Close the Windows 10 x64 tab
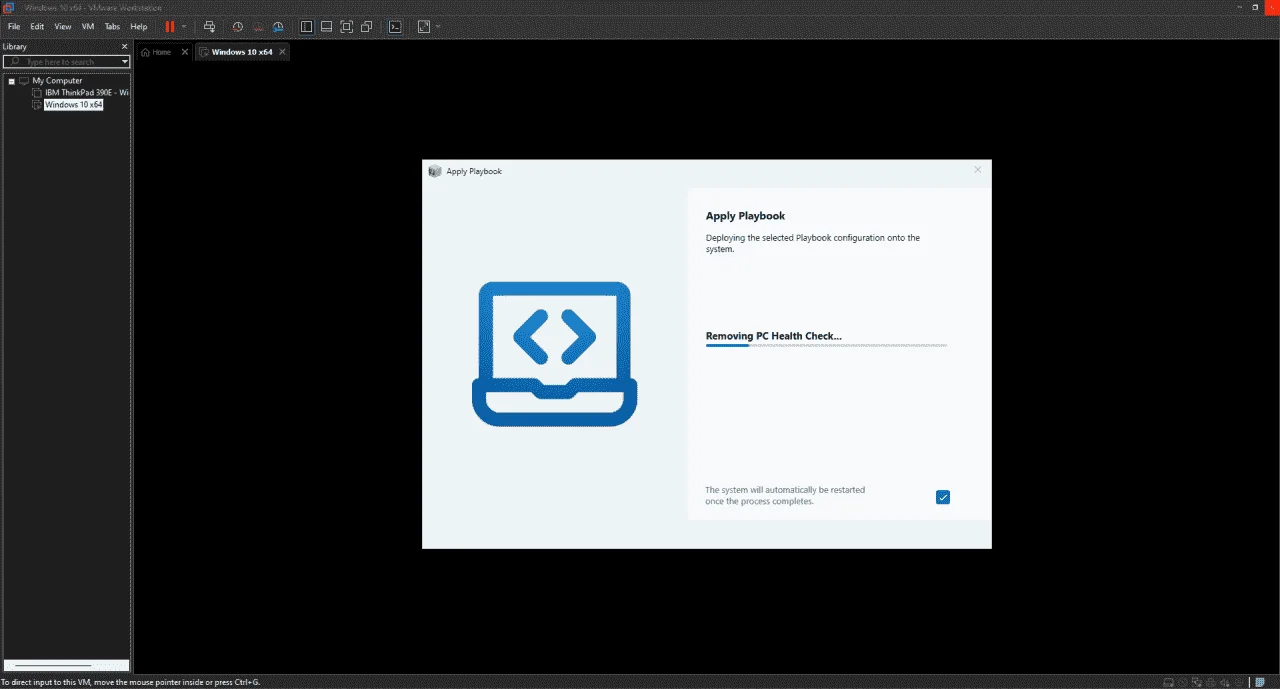The height and width of the screenshot is (689, 1280). coord(282,52)
